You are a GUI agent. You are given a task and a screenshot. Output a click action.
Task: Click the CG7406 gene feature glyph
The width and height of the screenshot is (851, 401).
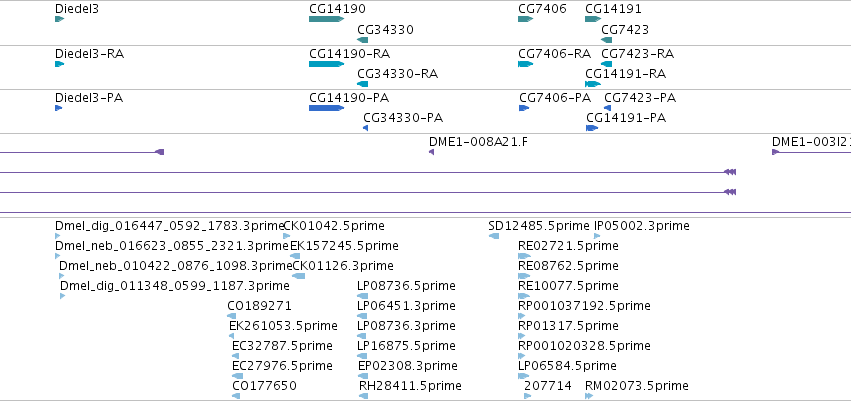coord(526,19)
